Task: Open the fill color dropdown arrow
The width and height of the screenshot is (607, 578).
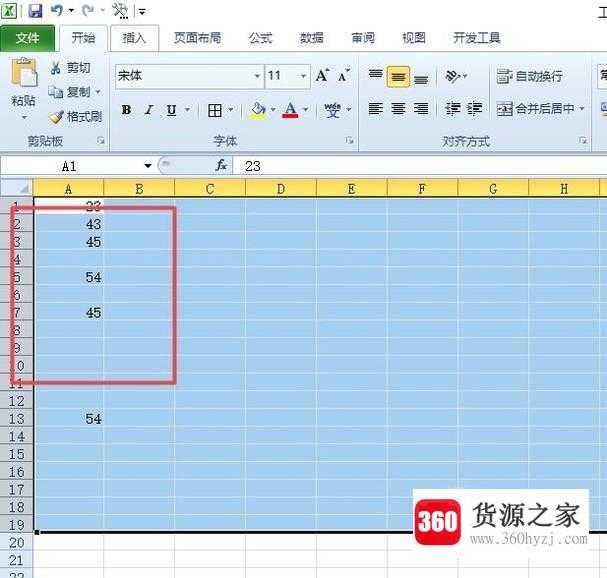Action: [273, 110]
